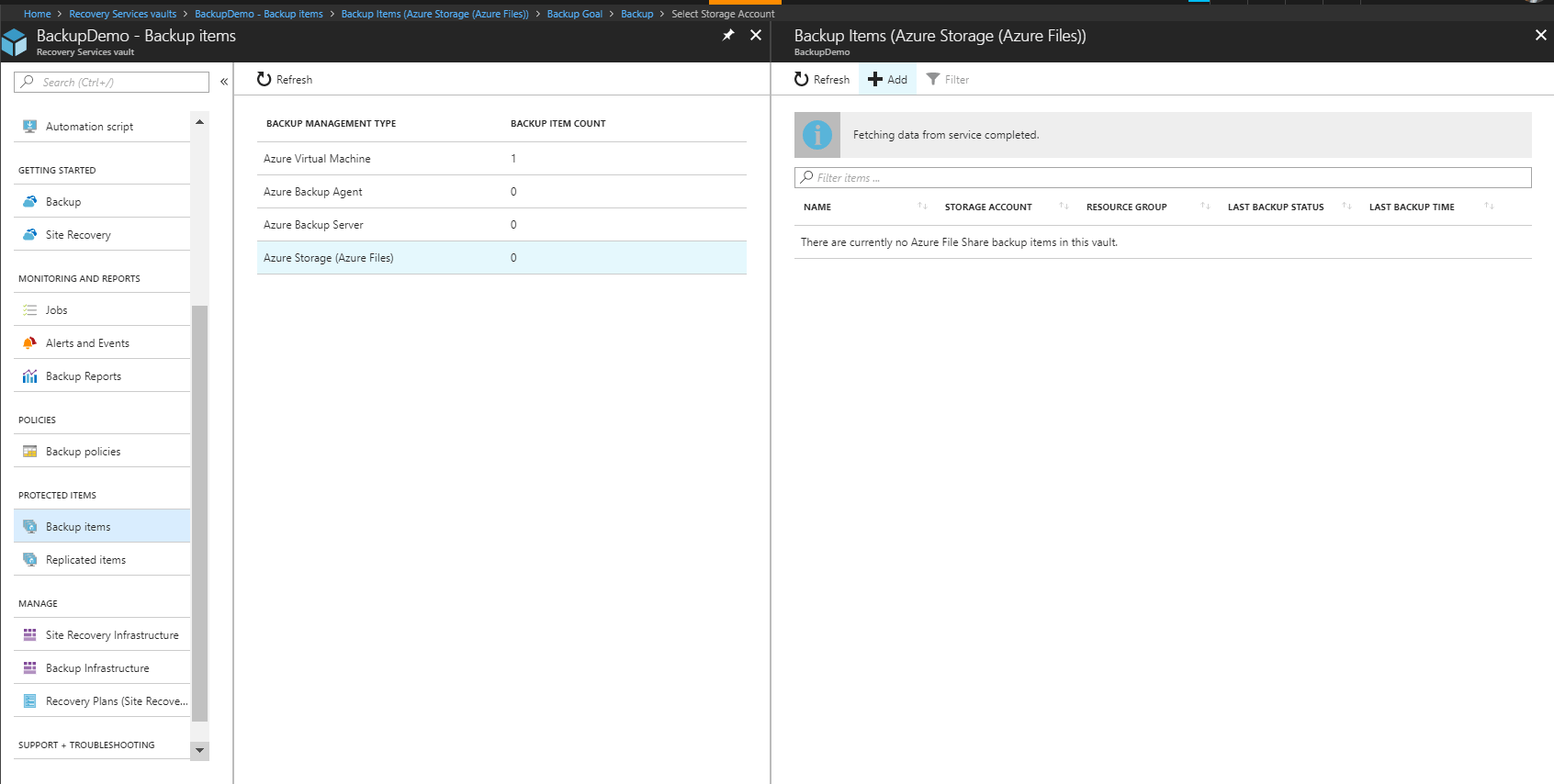The image size is (1554, 784).
Task: Close the BackupDemo Backup items blade
Action: 756,35
